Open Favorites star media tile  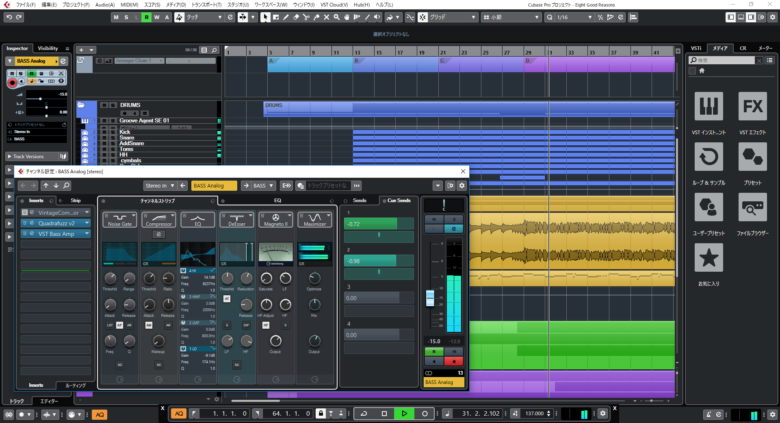coord(708,258)
